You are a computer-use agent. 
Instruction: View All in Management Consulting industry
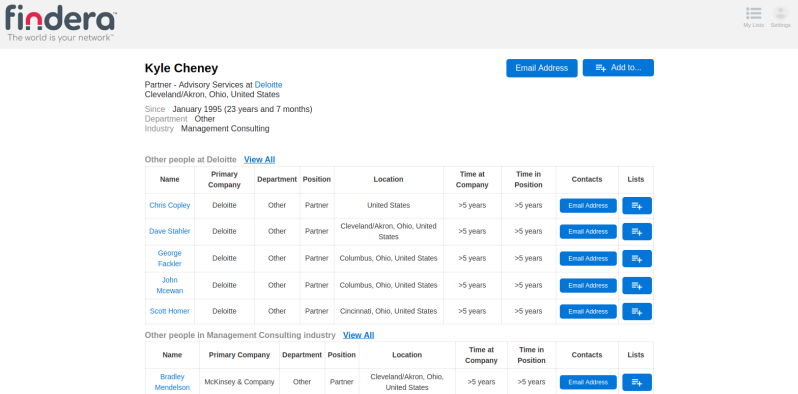[358, 335]
